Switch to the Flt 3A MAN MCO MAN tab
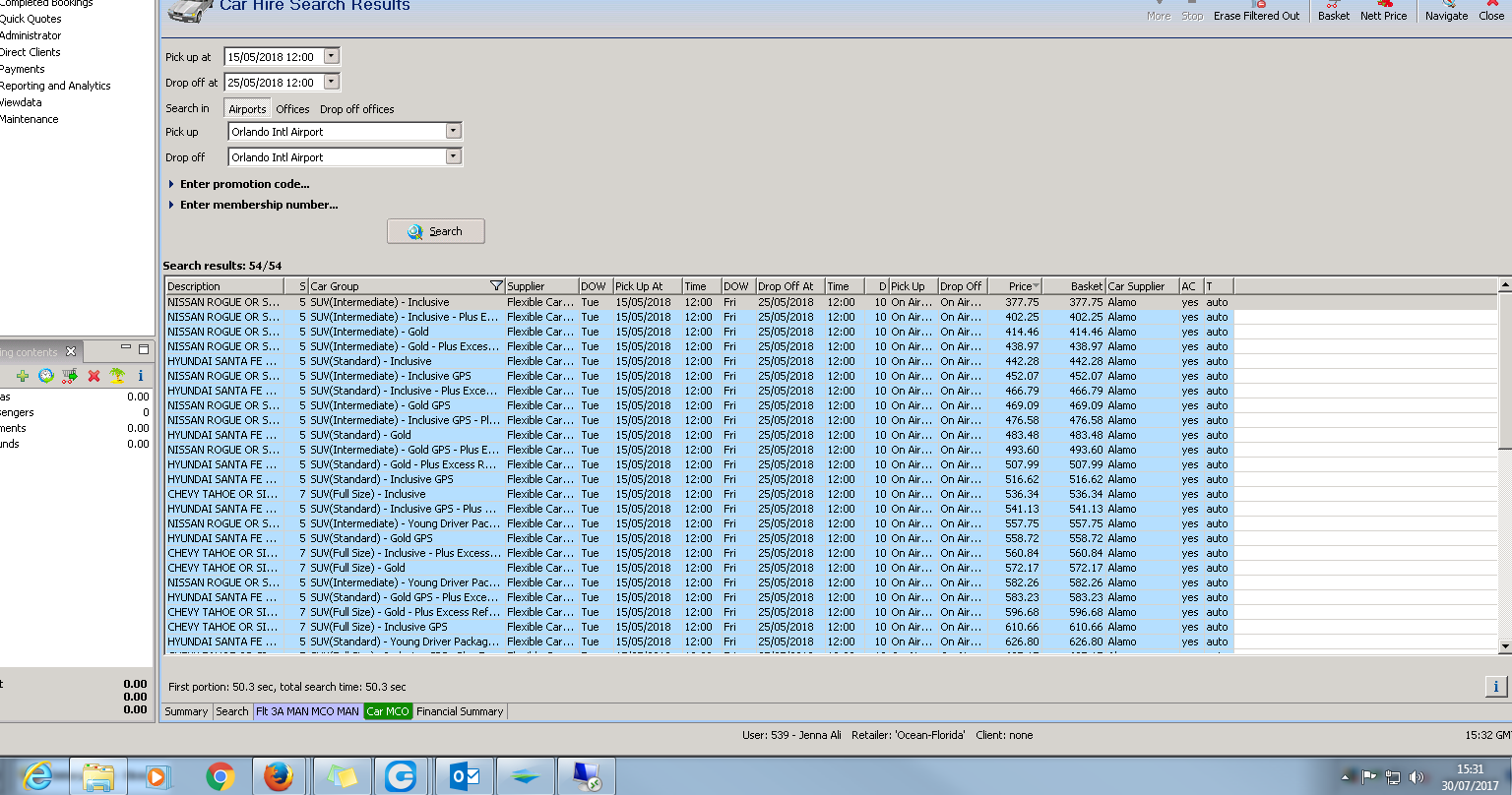The height and width of the screenshot is (795, 1512). tap(308, 711)
